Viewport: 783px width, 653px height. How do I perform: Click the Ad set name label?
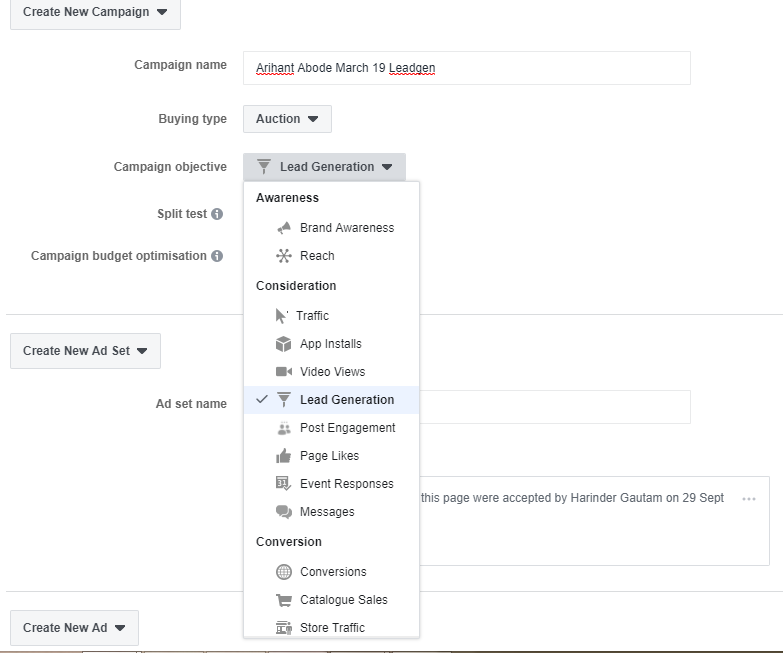point(191,404)
